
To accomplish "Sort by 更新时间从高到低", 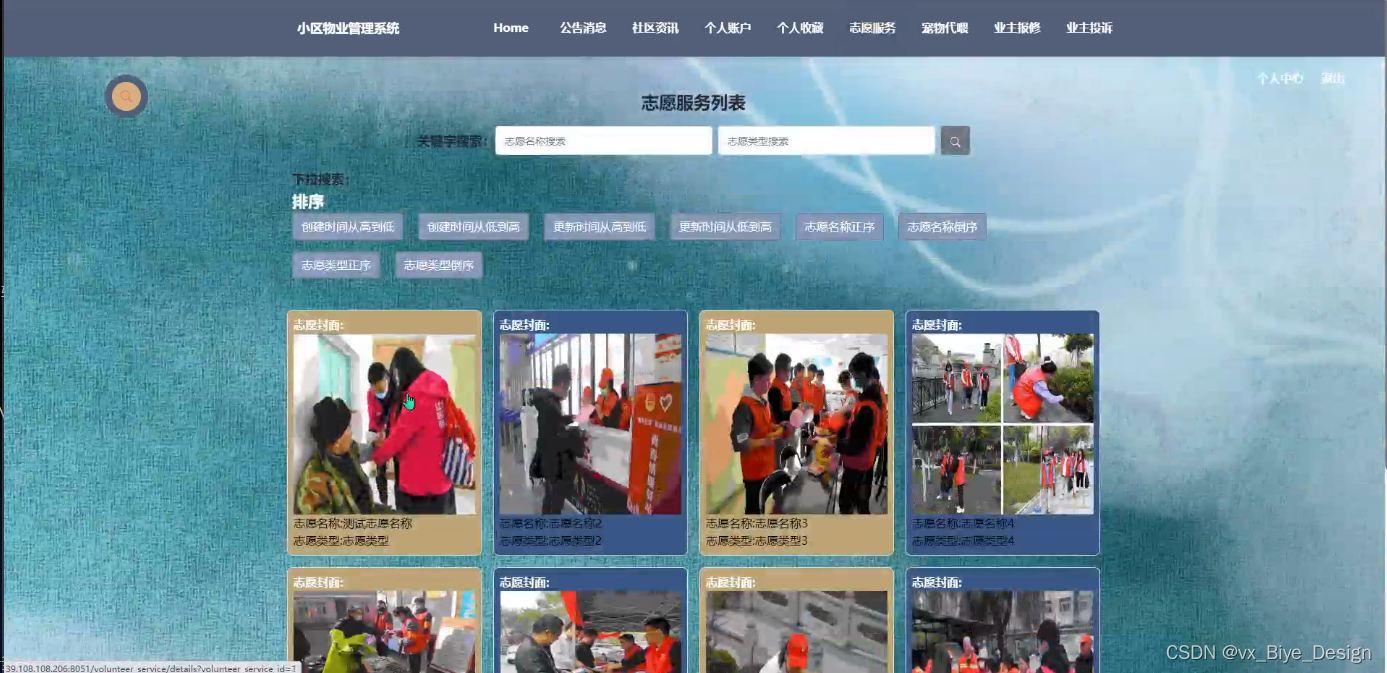I will [x=599, y=227].
